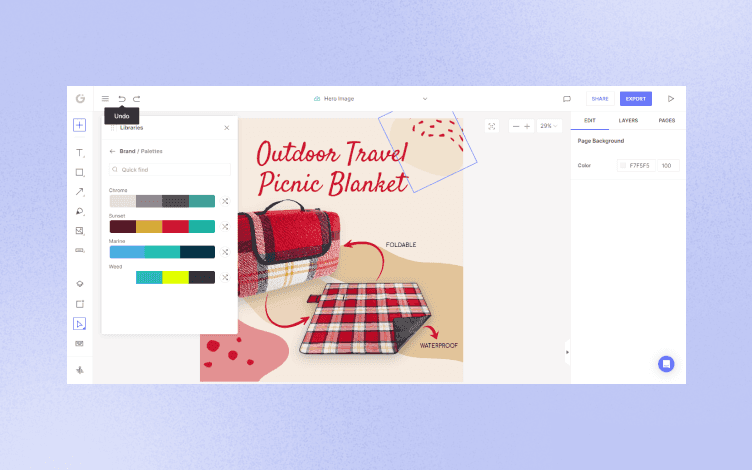Click the Page Background heading
Screen dimensions: 752x470
[600, 141]
